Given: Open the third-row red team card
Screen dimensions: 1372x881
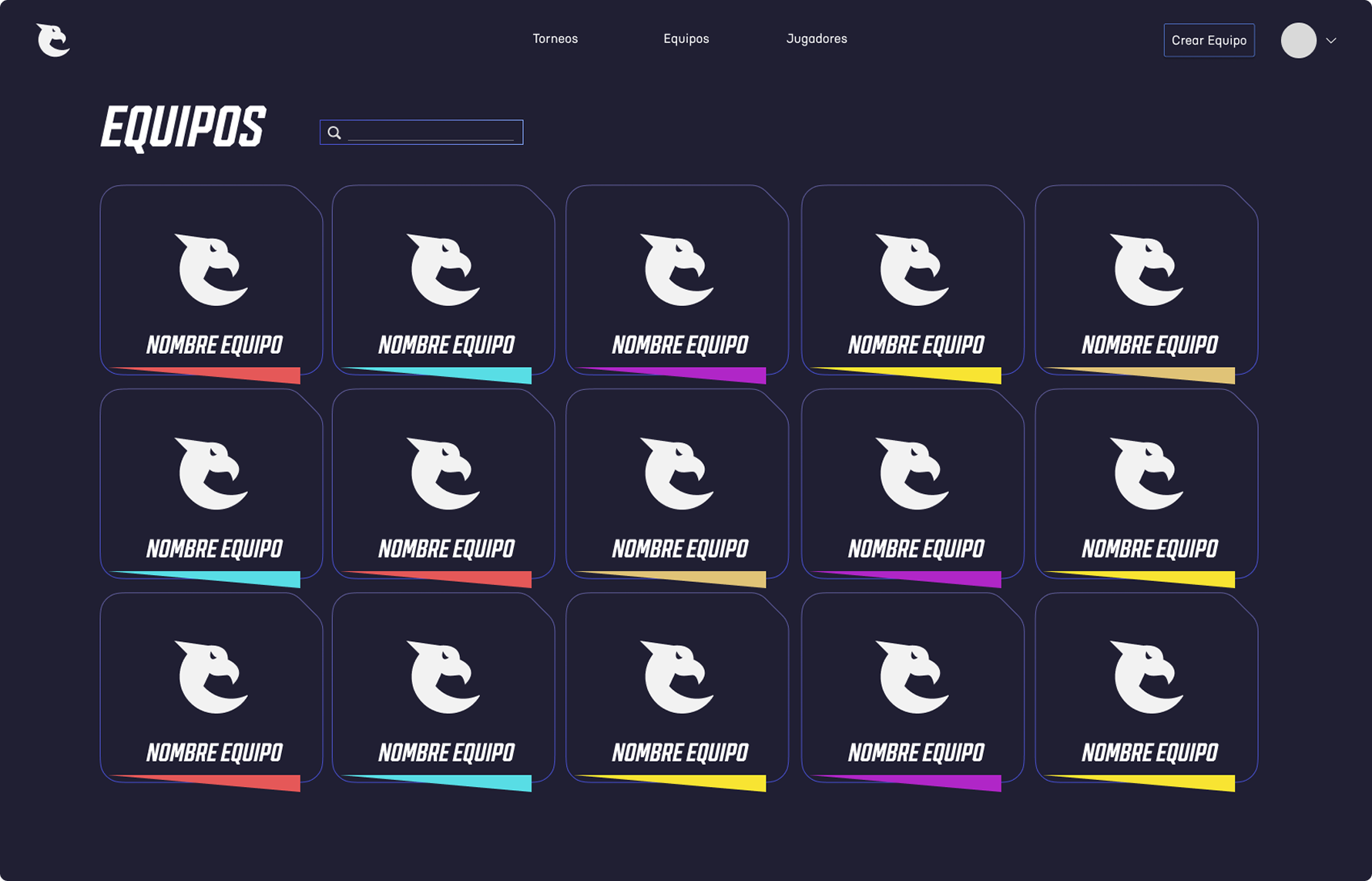Looking at the screenshot, I should [x=211, y=688].
